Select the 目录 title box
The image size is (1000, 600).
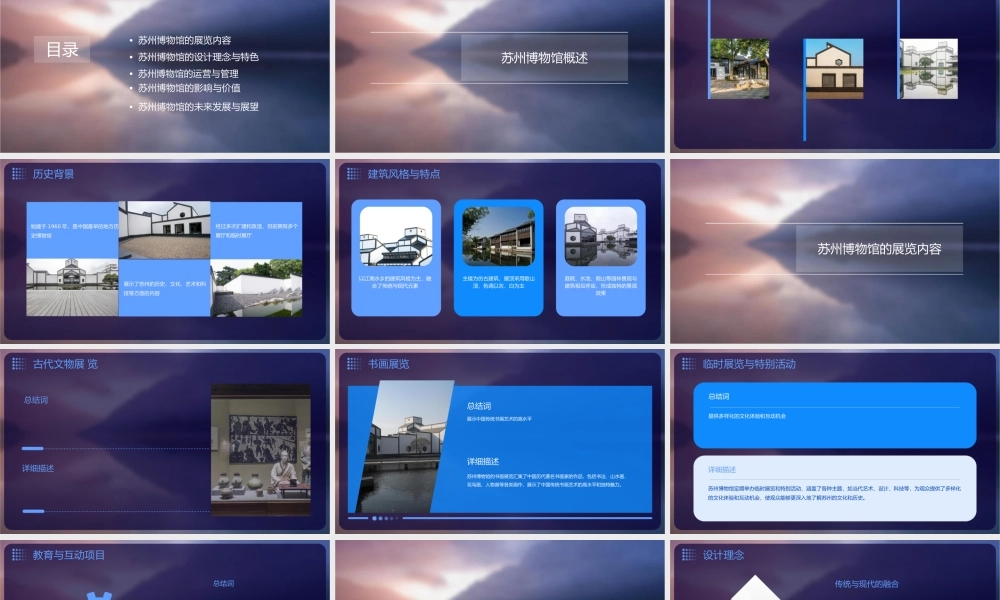coord(62,50)
